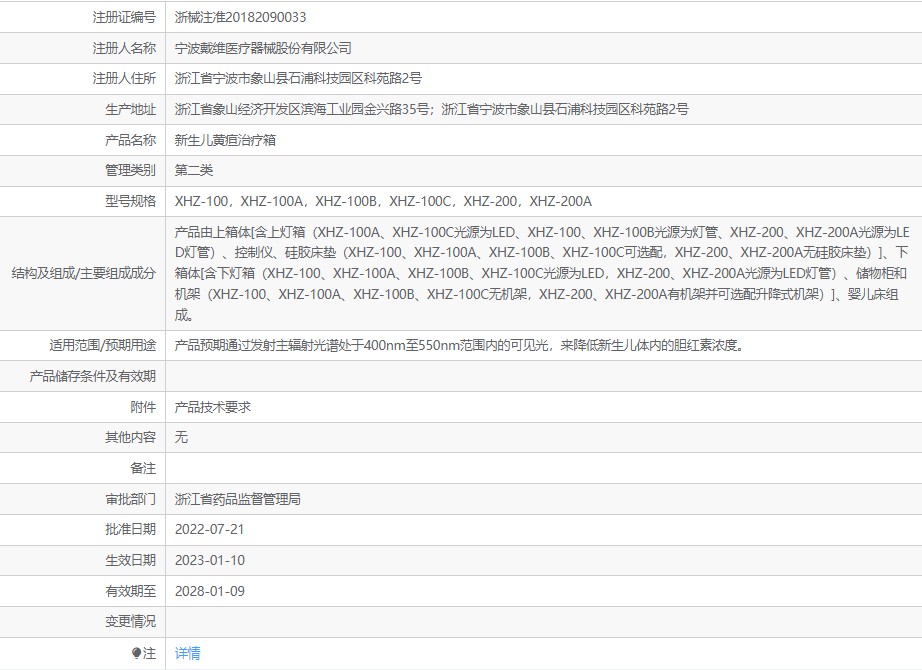
Task: Select approval department 浙江省药品监督管理局
Action: (x=238, y=499)
